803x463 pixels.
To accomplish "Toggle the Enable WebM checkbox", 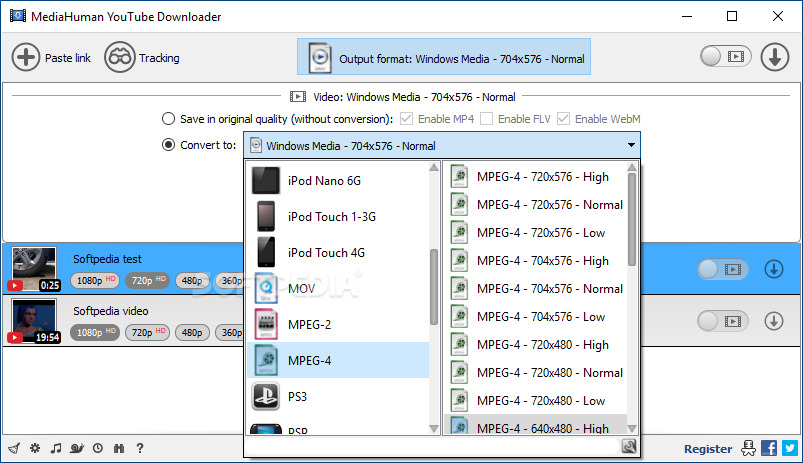I will 563,119.
